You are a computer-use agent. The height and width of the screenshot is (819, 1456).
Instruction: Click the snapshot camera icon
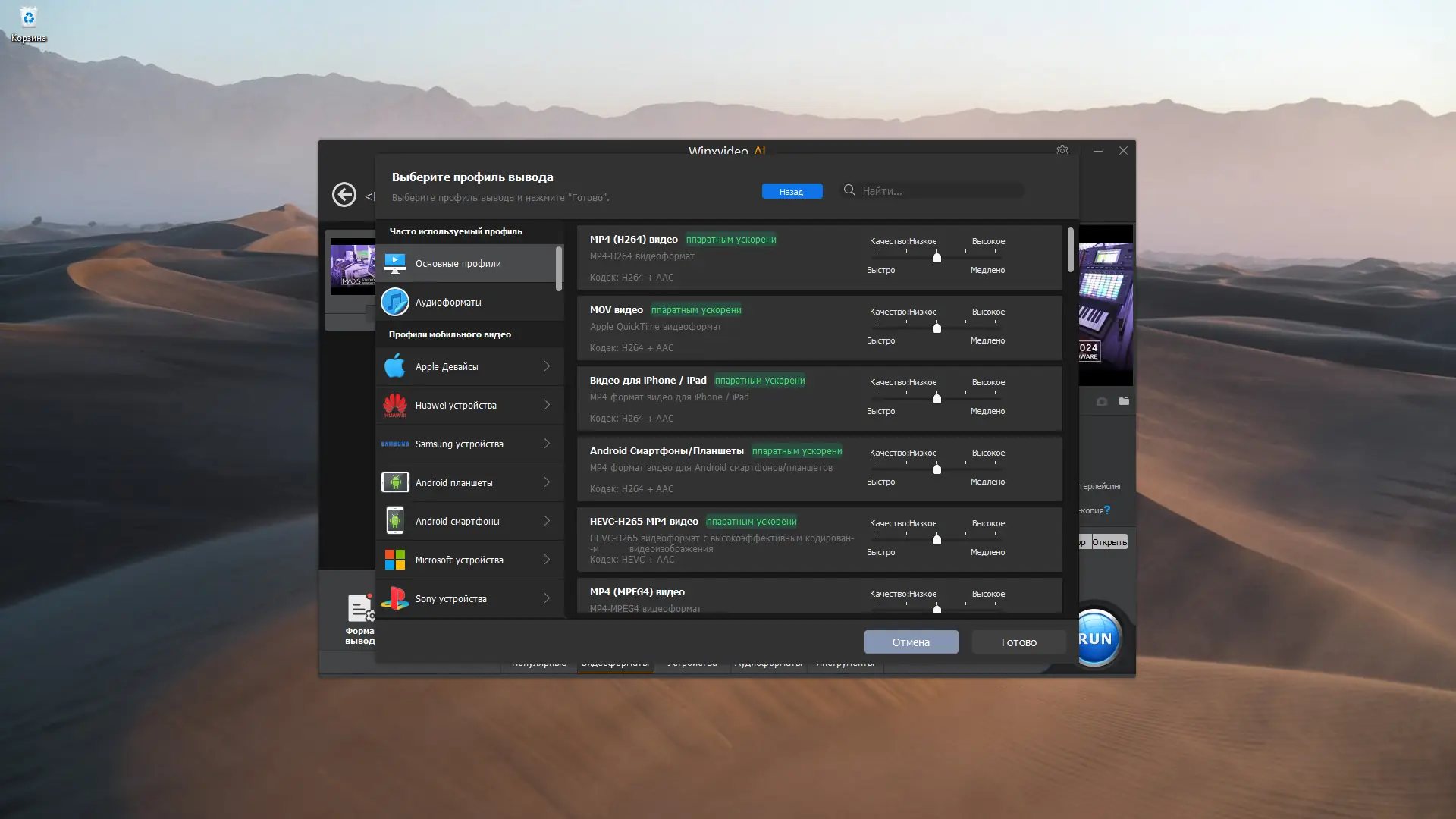(1101, 401)
